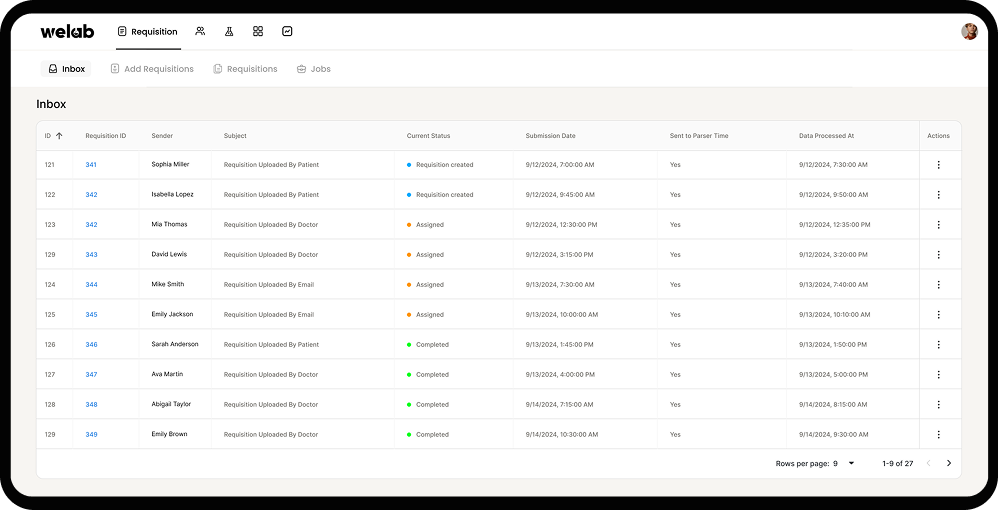Open requisition 343 link
The image size is (998, 510).
(92, 255)
